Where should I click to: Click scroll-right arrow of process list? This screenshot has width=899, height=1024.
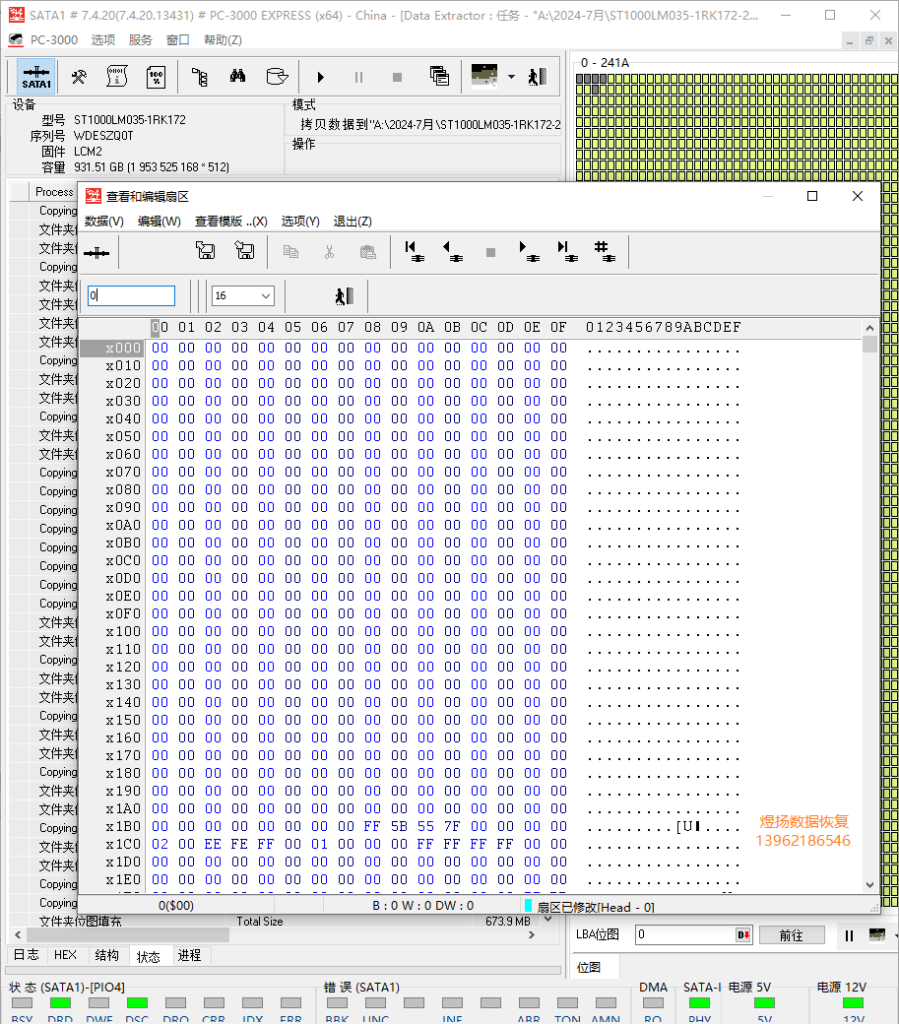pos(531,935)
